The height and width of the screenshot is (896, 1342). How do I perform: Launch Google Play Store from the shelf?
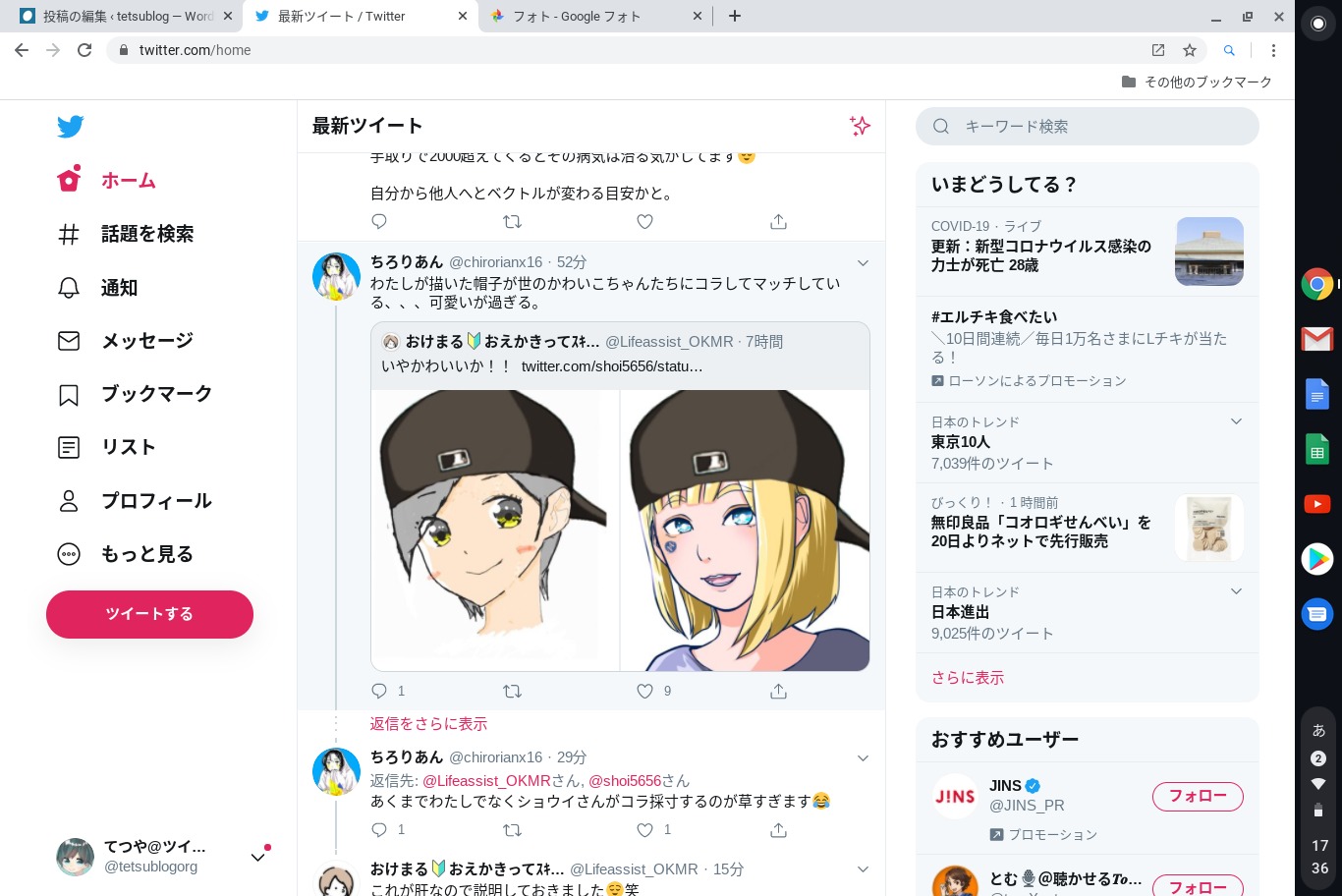coord(1317,559)
